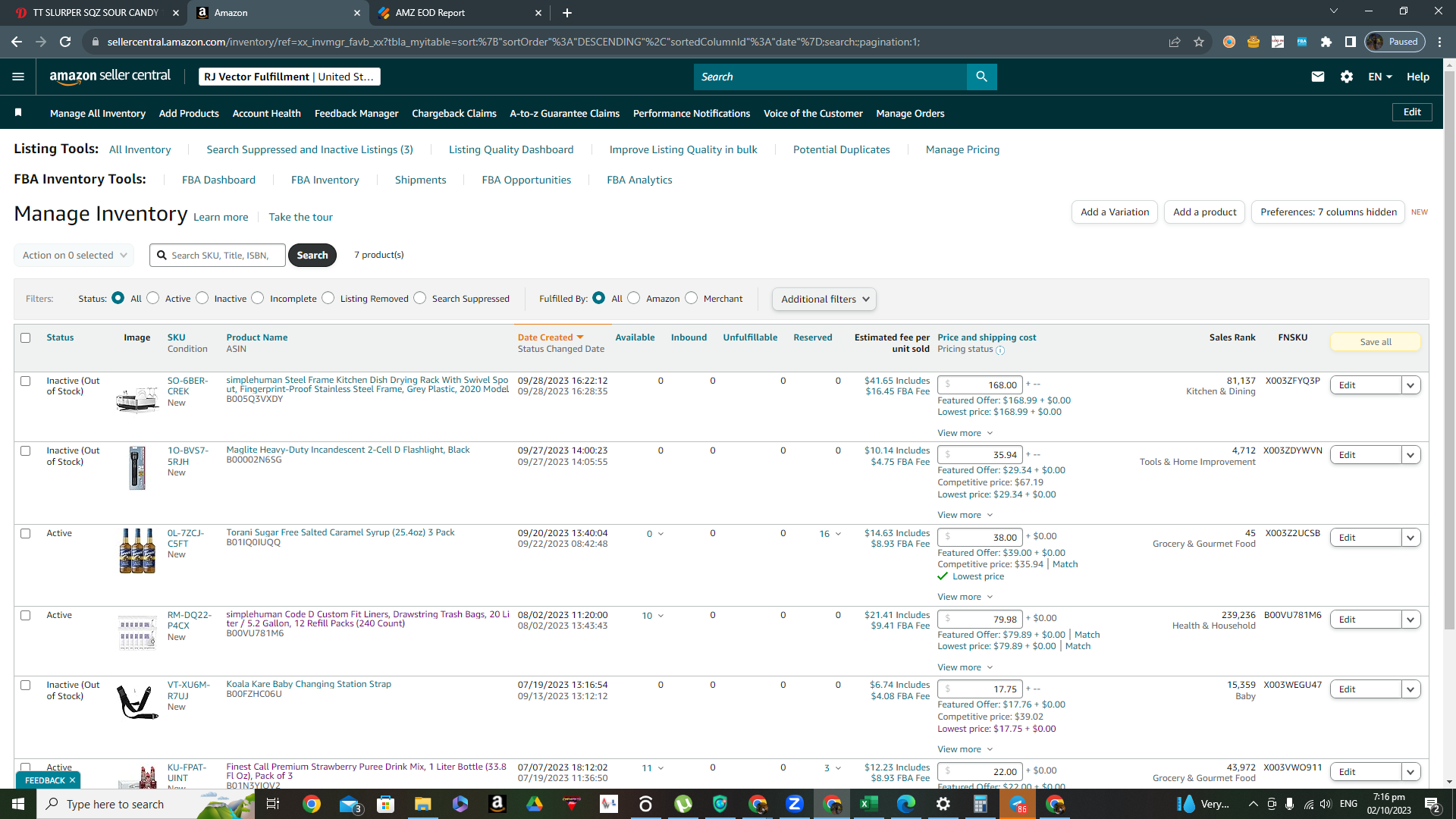Open the EN language dropdown
Image resolution: width=1456 pixels, height=819 pixels.
(x=1379, y=77)
